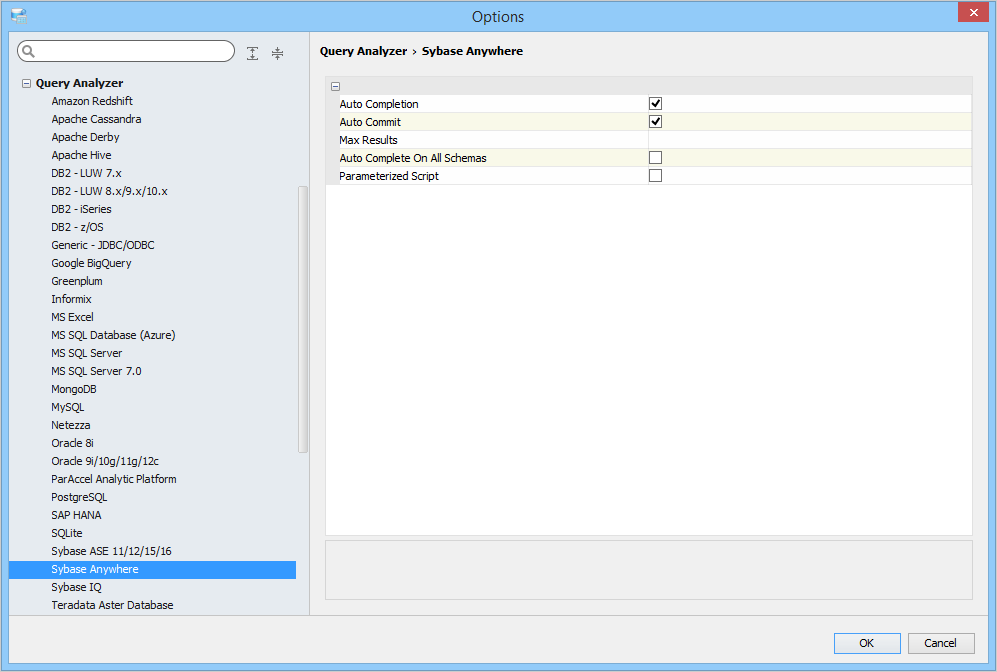997x672 pixels.
Task: Open Apache Derby settings
Action: tap(85, 137)
